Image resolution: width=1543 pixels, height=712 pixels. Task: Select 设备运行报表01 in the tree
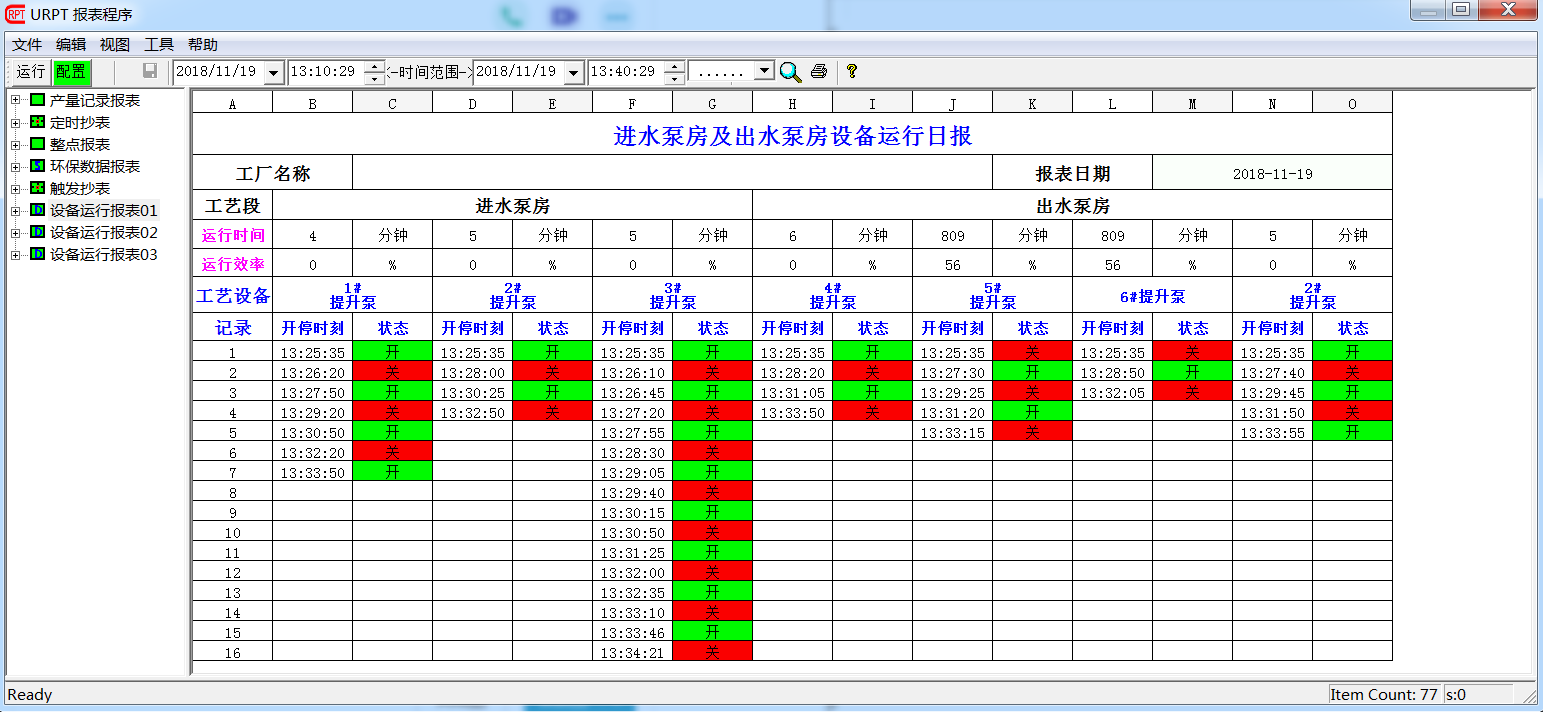(103, 210)
